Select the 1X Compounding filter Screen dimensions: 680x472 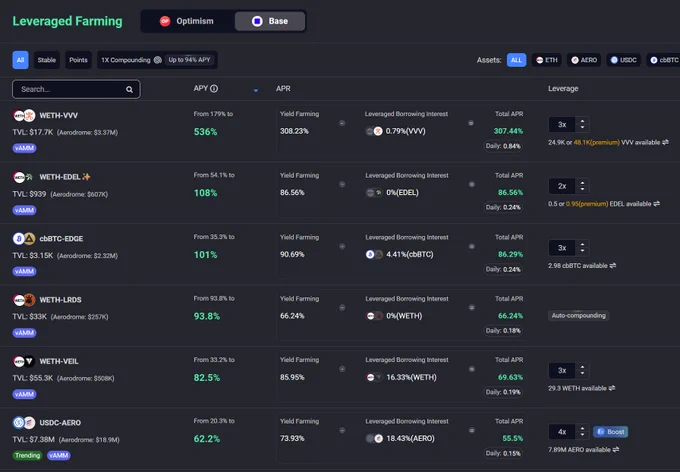coord(157,60)
